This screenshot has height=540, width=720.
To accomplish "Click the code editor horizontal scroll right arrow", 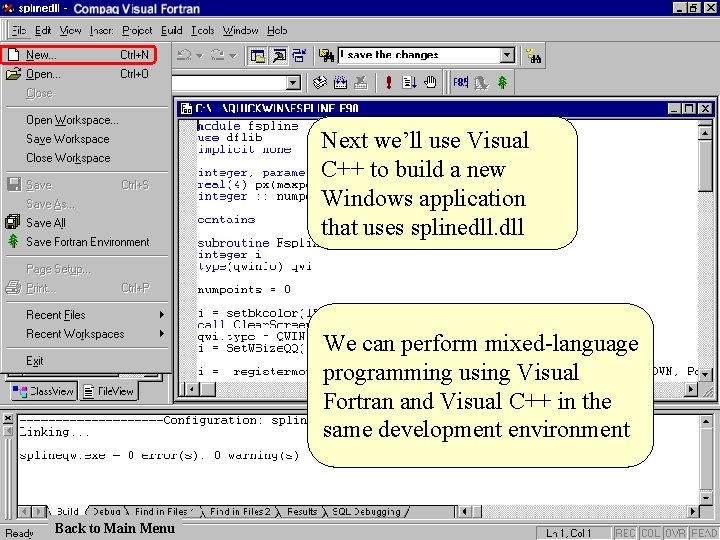I will pos(690,390).
